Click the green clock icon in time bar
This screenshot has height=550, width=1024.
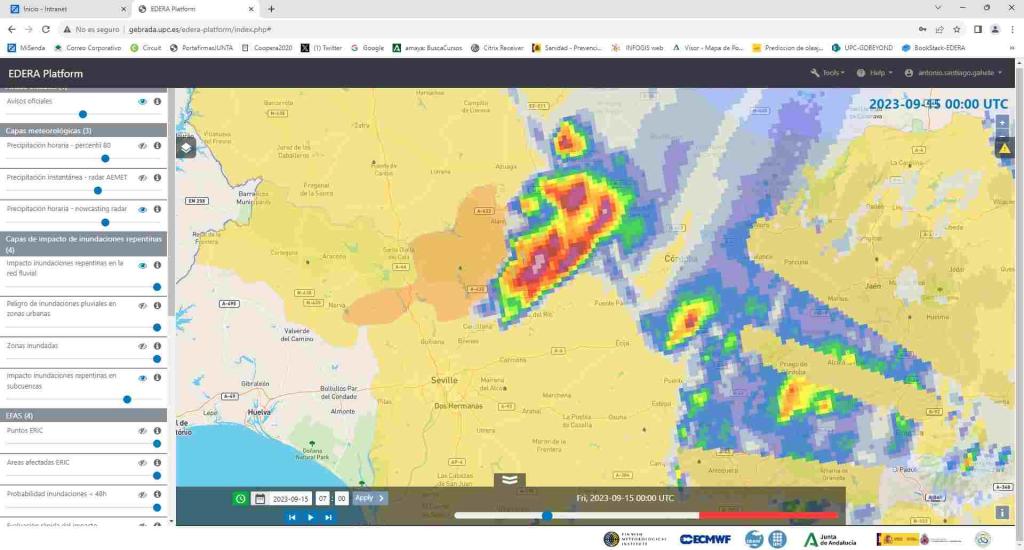pyautogui.click(x=240, y=498)
